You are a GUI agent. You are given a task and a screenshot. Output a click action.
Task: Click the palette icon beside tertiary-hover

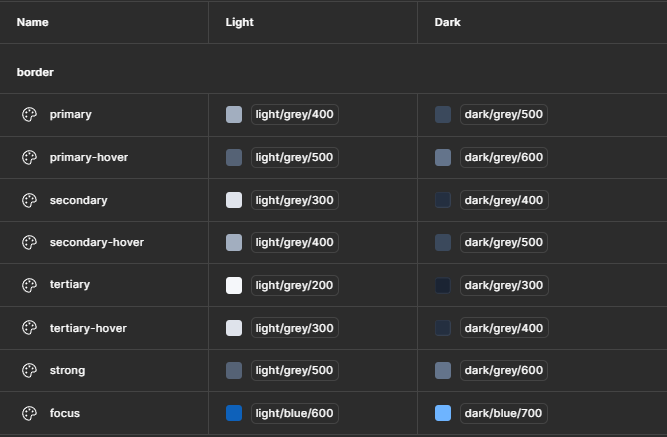(x=29, y=328)
